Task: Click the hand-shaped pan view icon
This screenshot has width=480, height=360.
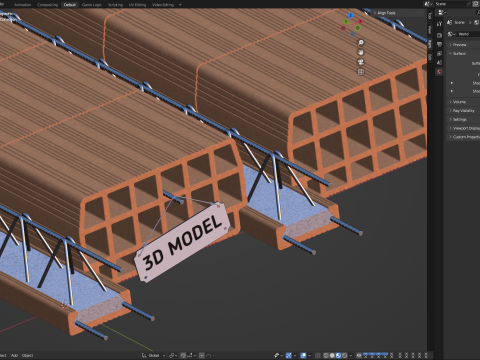Action: [x=361, y=52]
